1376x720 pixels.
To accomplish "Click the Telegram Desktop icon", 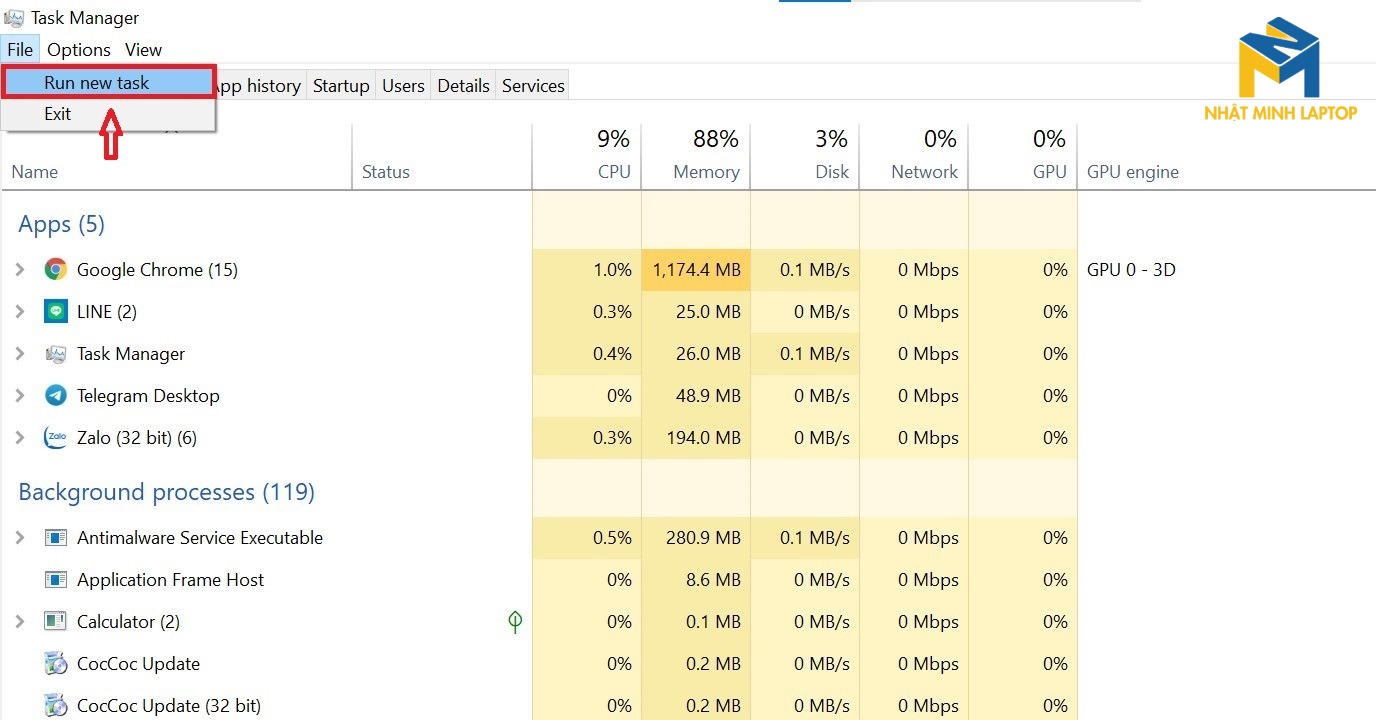I will pos(56,395).
